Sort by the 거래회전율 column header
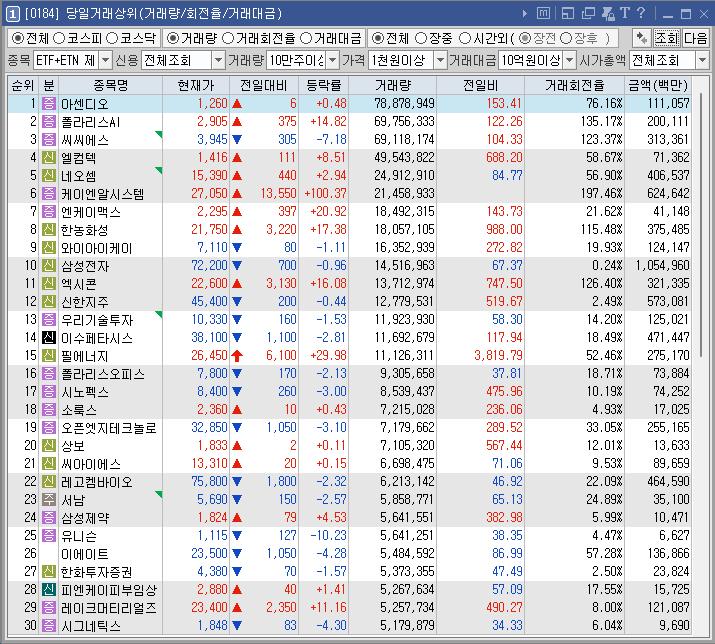Image resolution: width=715 pixels, height=644 pixels. coord(574,85)
